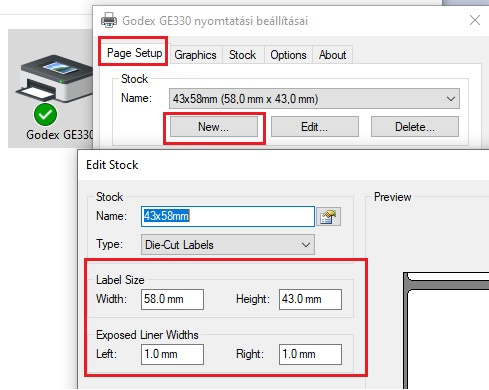Click the Delete... stock button
The image size is (489, 390).
click(415, 127)
